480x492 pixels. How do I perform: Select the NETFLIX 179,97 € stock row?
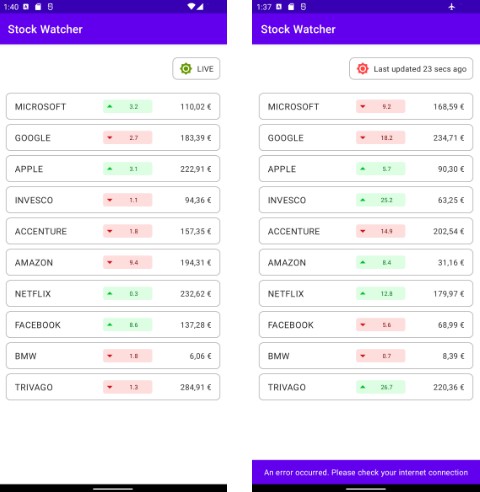point(366,293)
